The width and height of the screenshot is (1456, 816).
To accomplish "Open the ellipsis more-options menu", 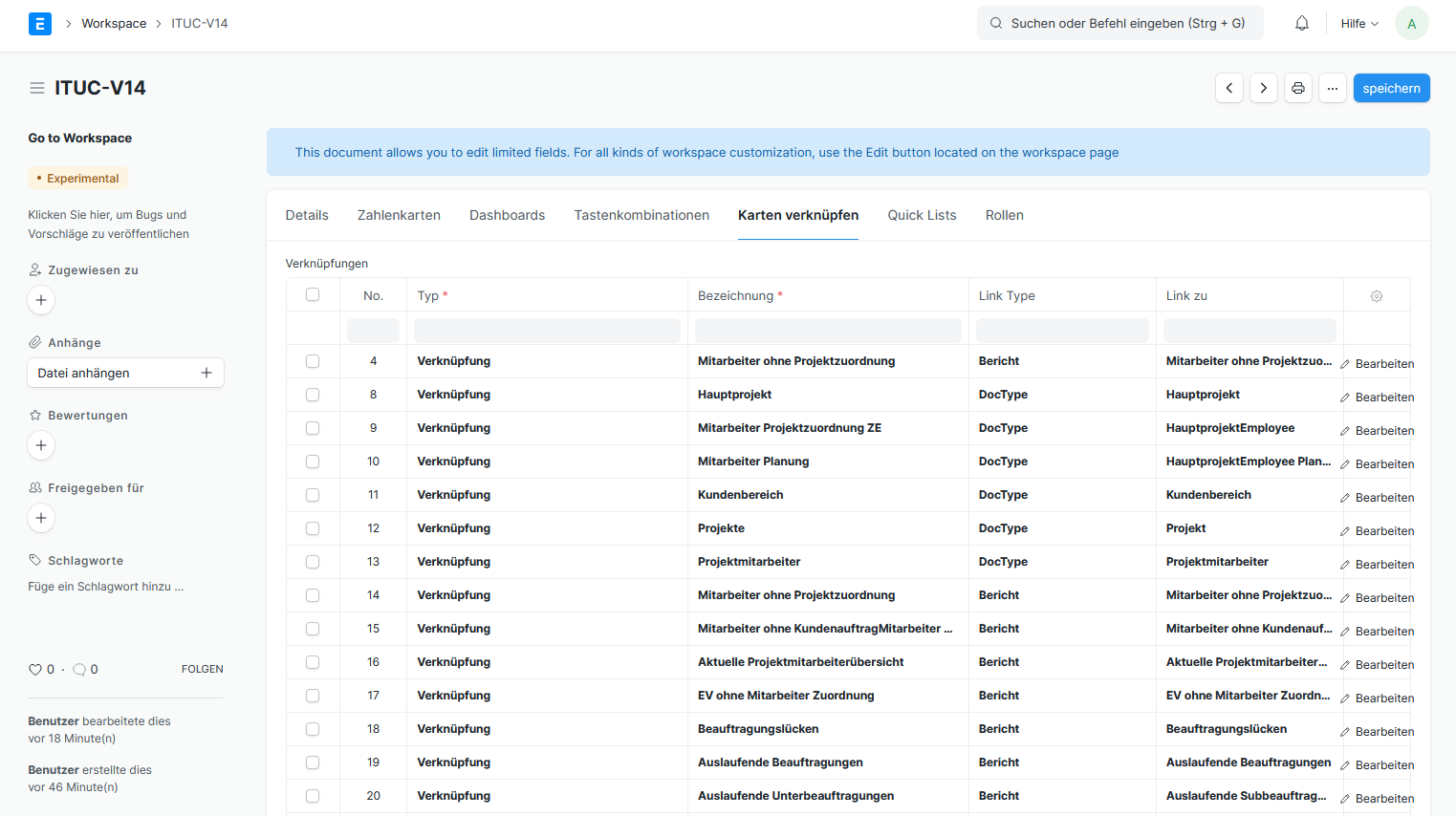I will [x=1332, y=87].
